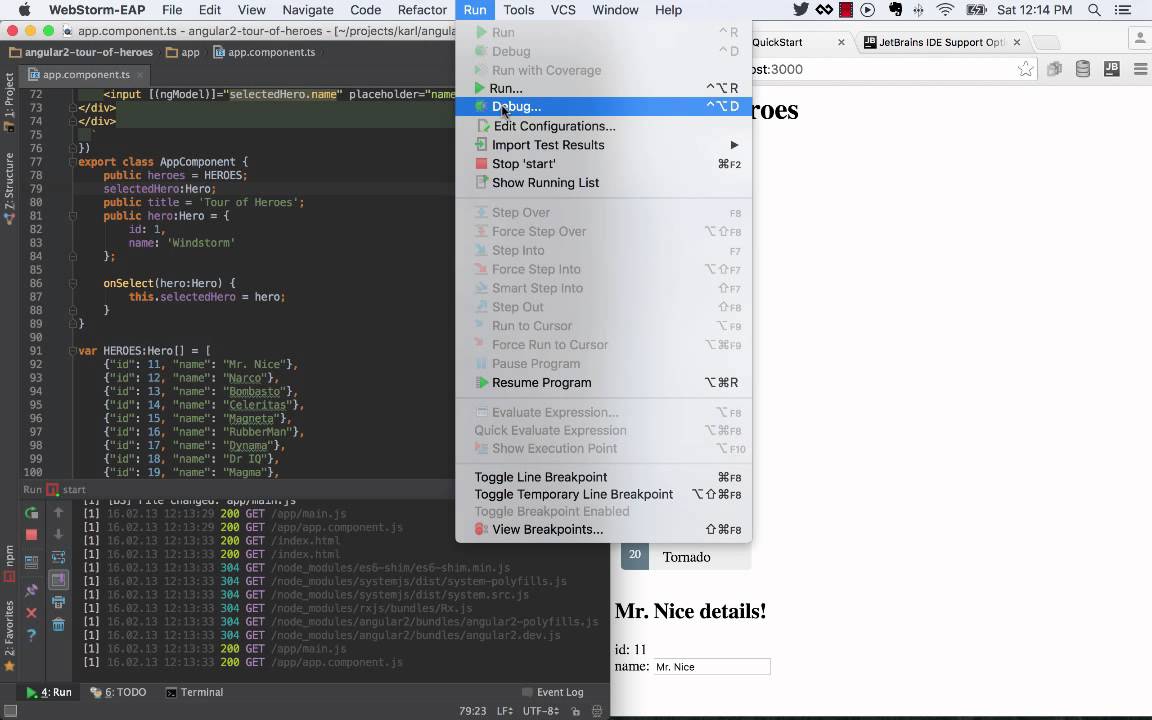Image resolution: width=1152 pixels, height=720 pixels.
Task: Toggle the read-only lock icon in status bar
Action: [576, 710]
